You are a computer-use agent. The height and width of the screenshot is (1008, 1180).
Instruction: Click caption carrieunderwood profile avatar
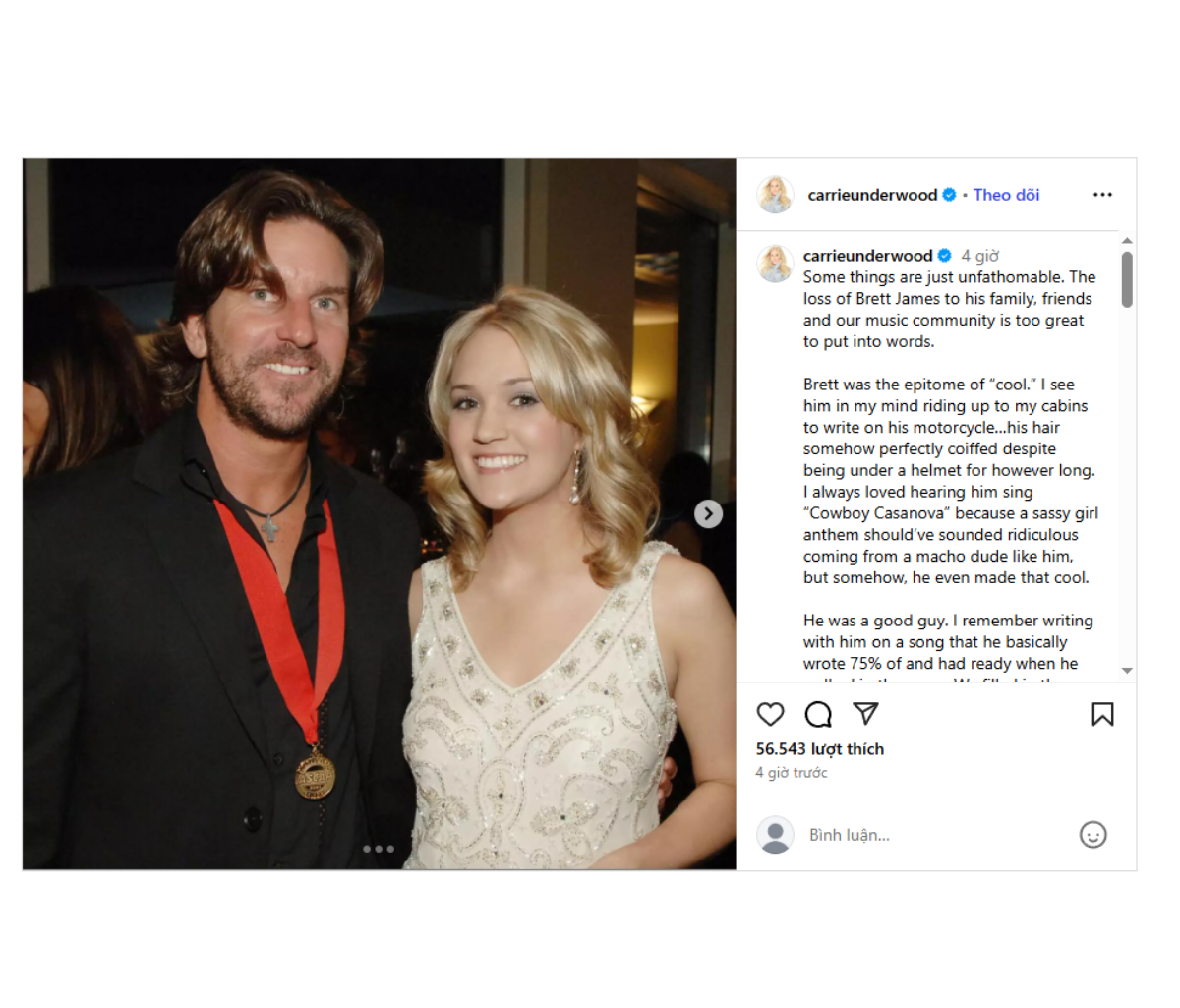point(775,264)
